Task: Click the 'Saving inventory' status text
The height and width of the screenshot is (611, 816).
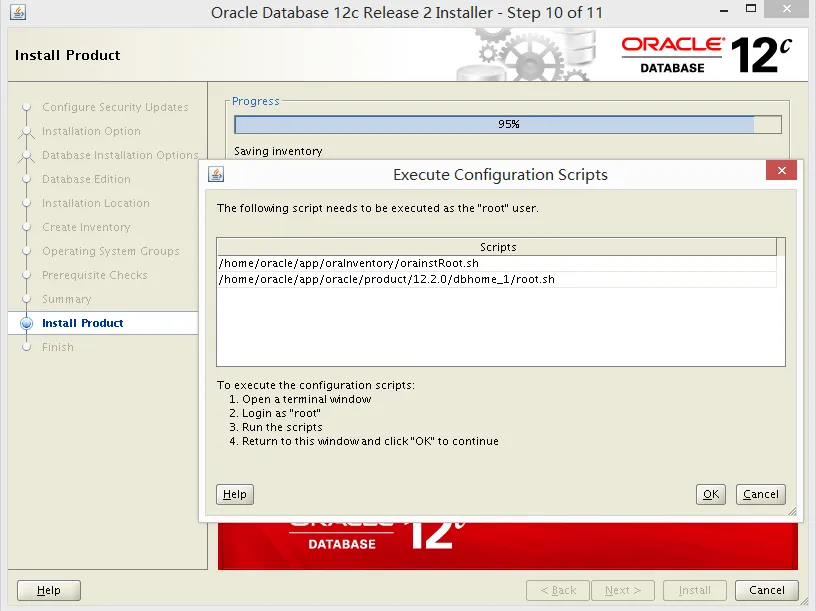Action: (x=278, y=151)
